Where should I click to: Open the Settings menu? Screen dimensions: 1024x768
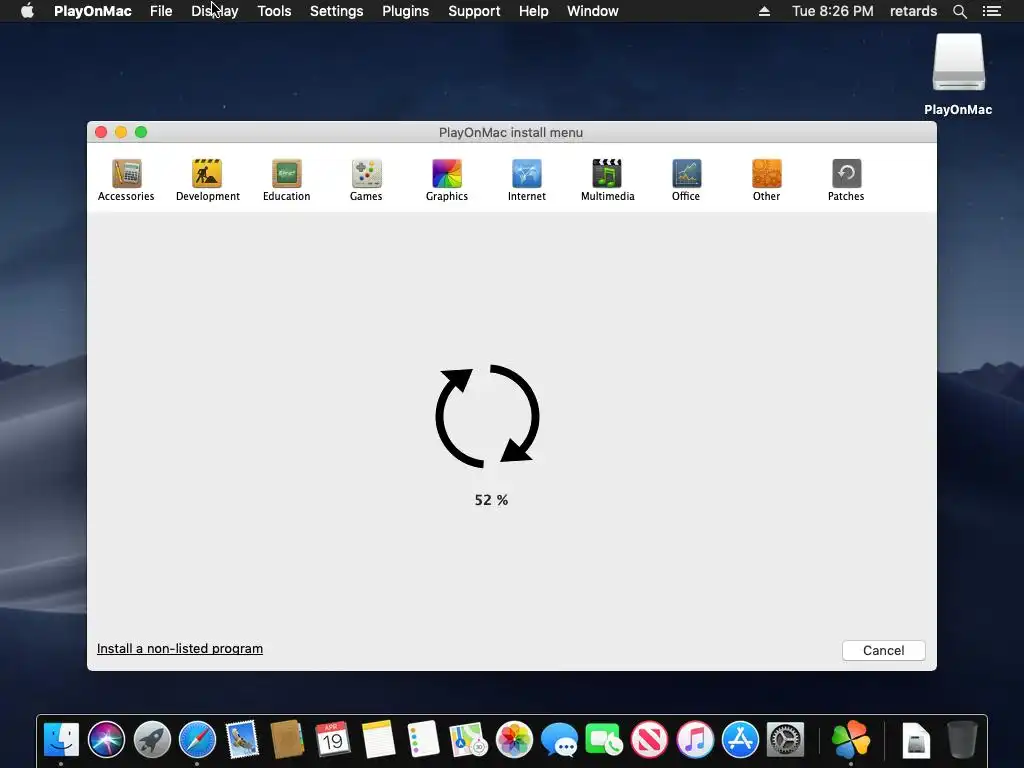pyautogui.click(x=336, y=11)
